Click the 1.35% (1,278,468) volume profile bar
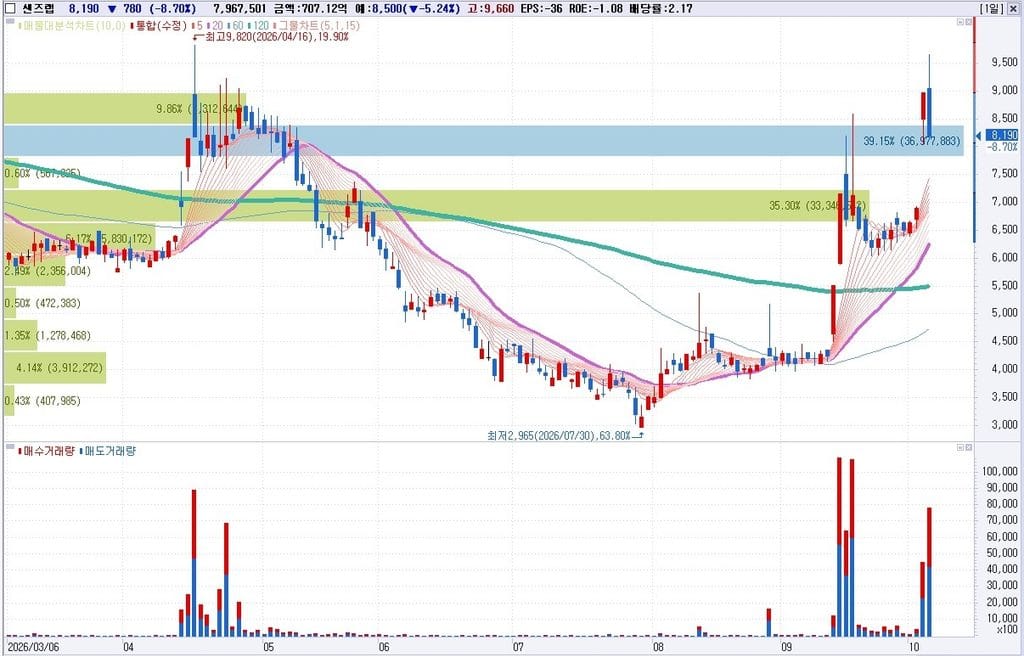The height and width of the screenshot is (656, 1024). click(x=21, y=335)
